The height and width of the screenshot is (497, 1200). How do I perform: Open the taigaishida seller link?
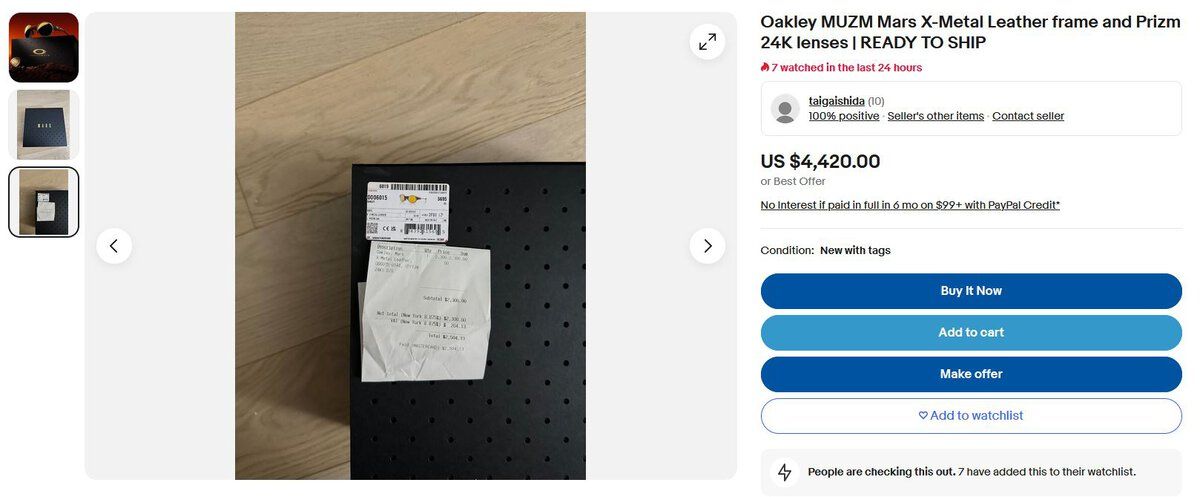click(x=836, y=101)
